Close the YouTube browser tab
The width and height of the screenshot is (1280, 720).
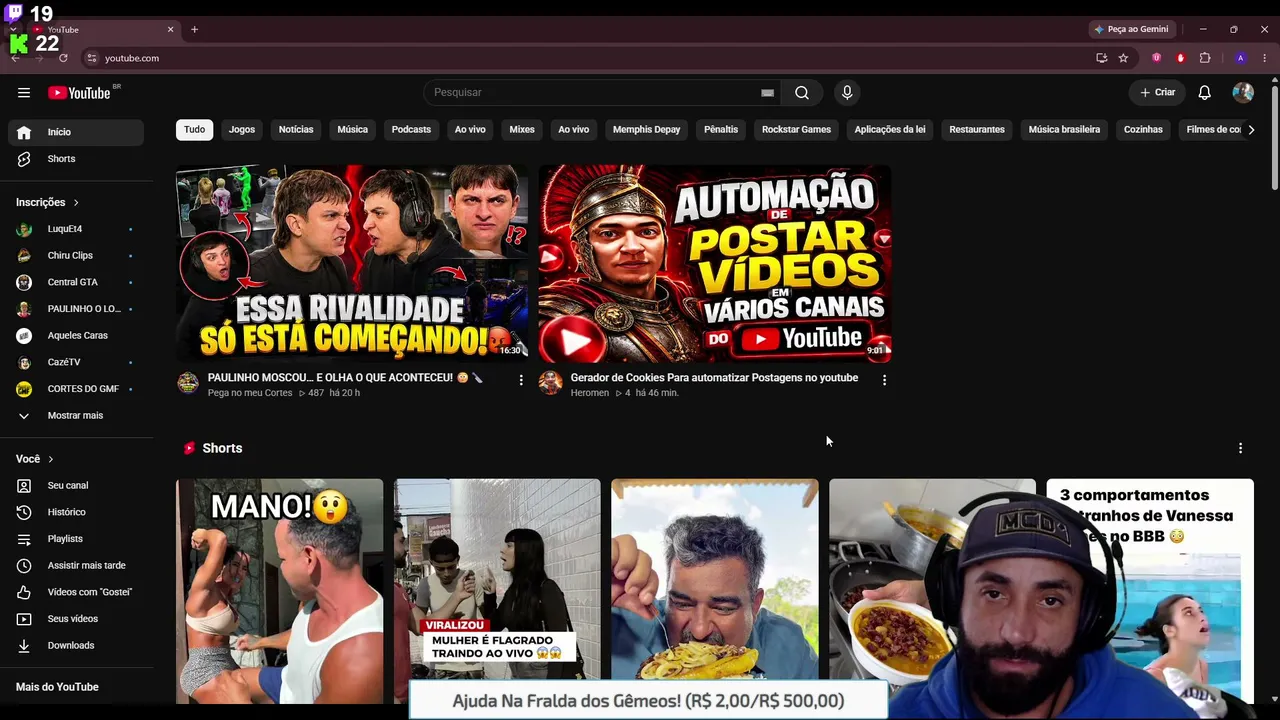170,29
